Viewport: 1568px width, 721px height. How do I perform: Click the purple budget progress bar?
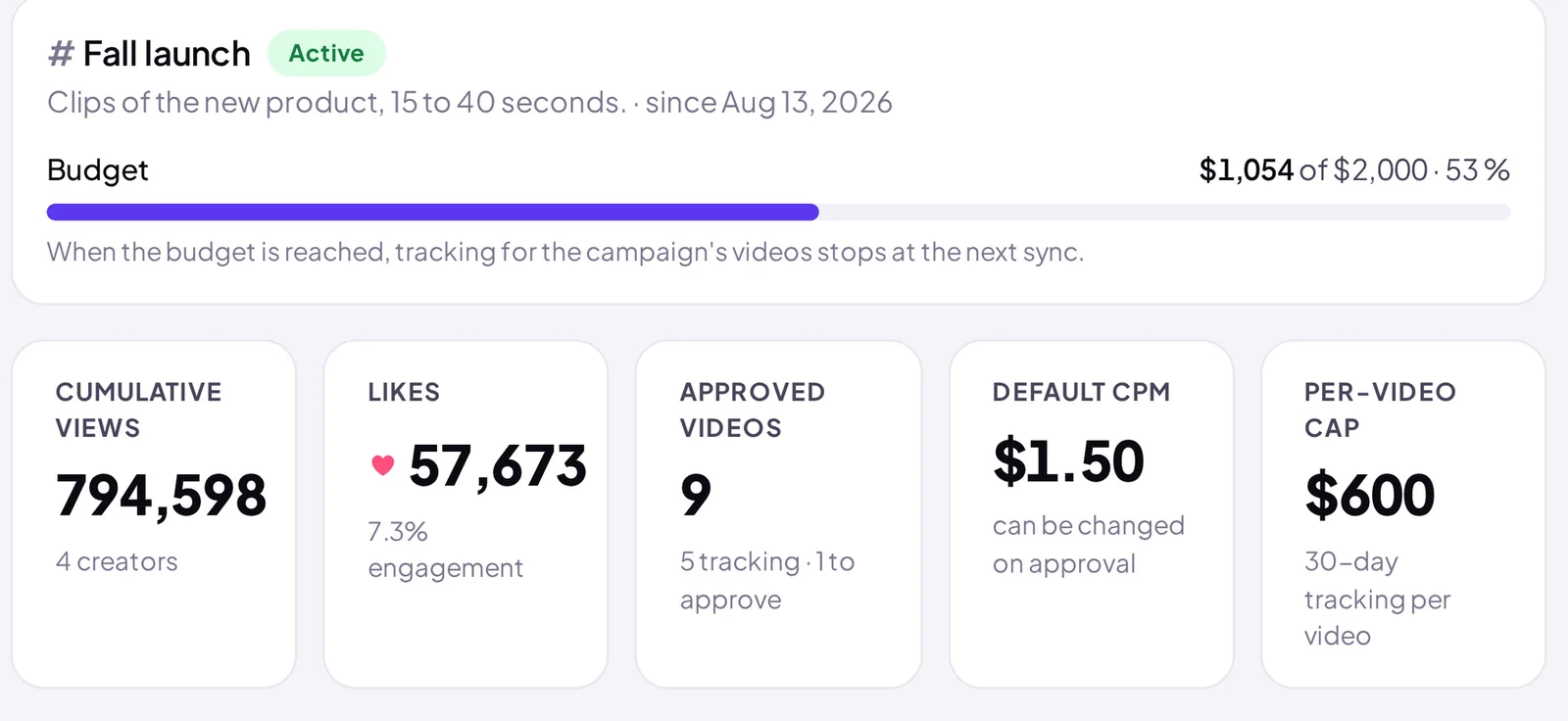point(432,213)
